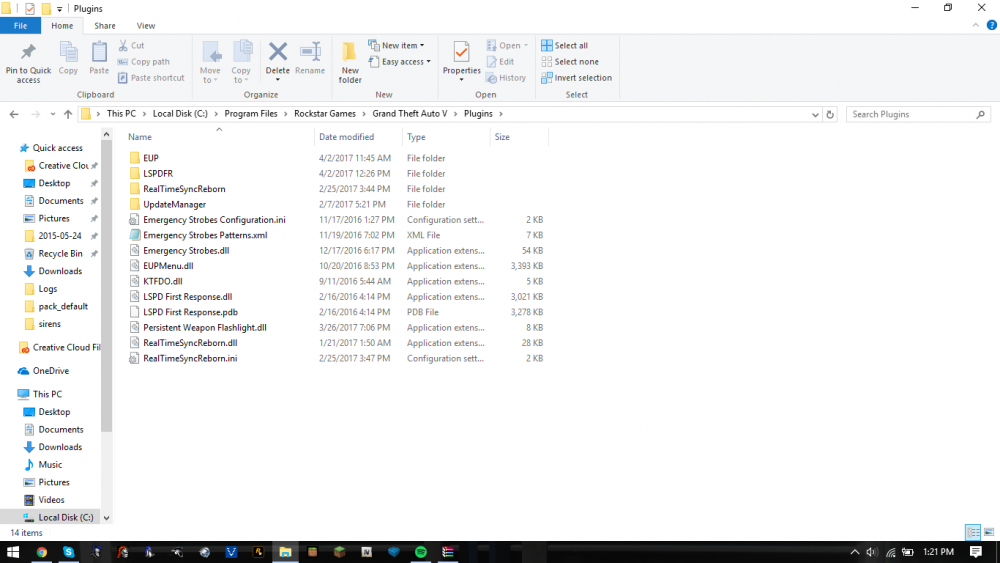Open the Delete button dropdown arrow
1000x563 pixels.
pyautogui.click(x=277, y=80)
